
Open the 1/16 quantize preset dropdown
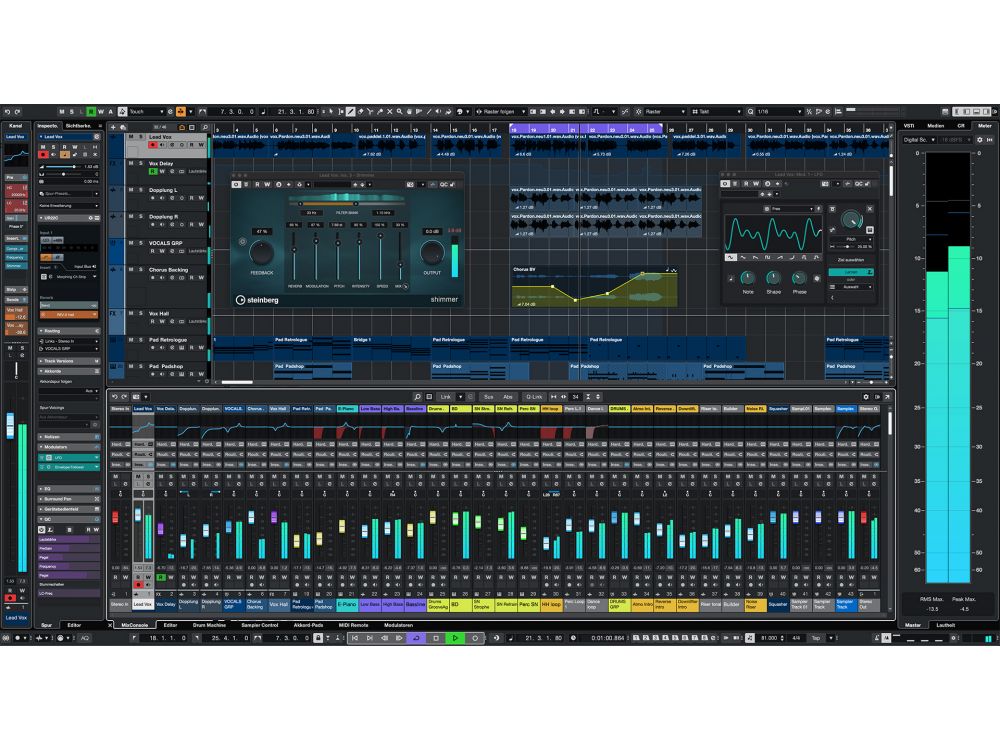tap(775, 111)
